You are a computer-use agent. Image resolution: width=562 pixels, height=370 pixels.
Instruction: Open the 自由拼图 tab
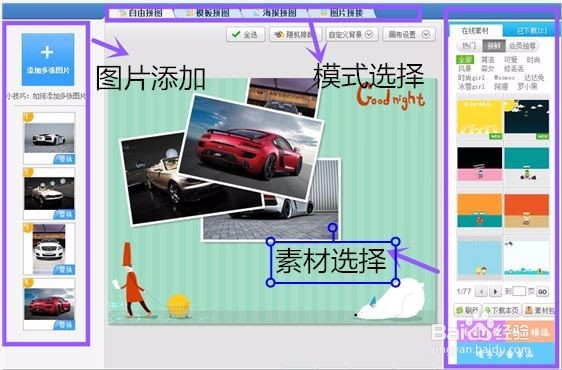click(140, 13)
